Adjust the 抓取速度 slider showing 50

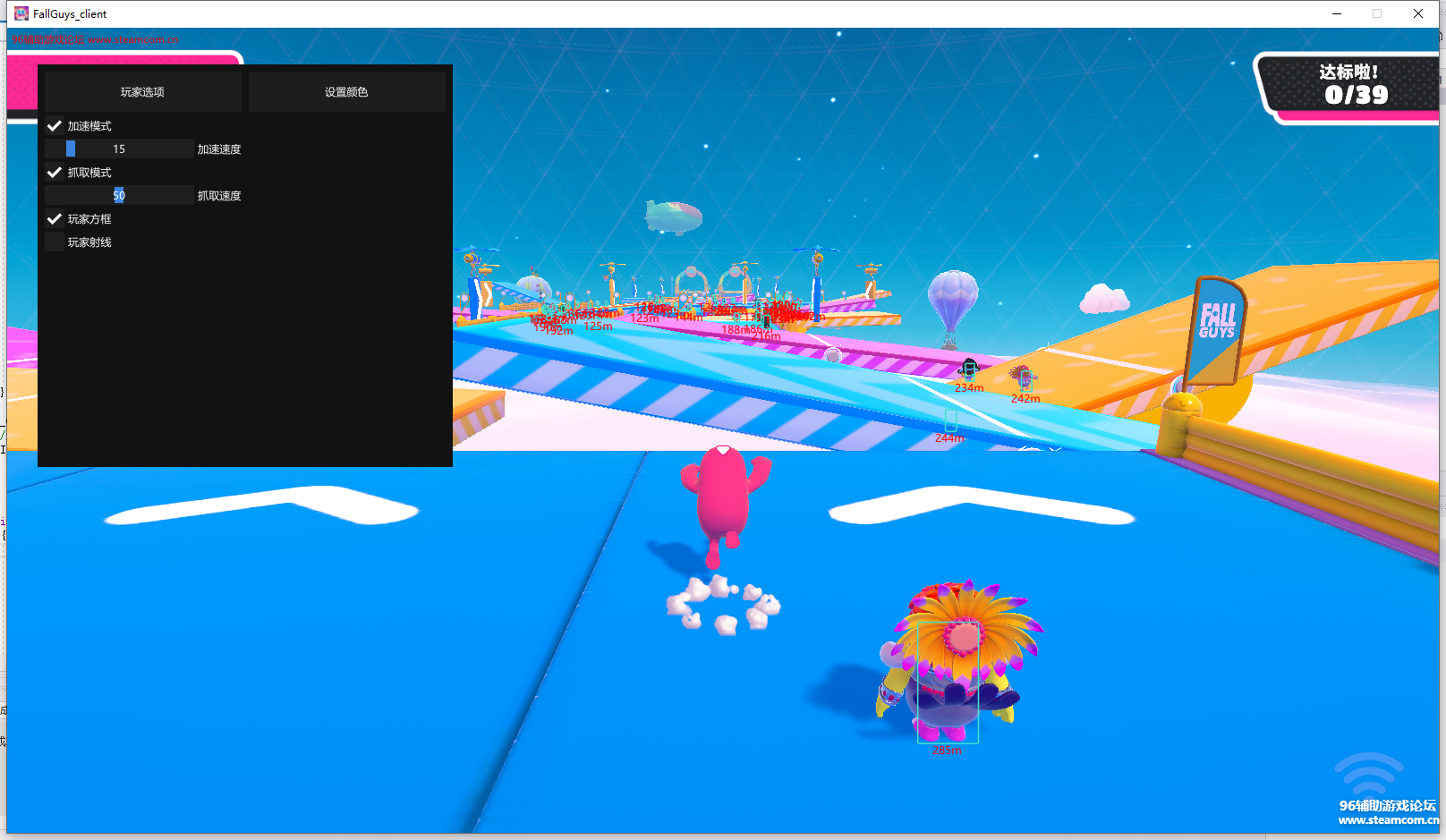119,196
